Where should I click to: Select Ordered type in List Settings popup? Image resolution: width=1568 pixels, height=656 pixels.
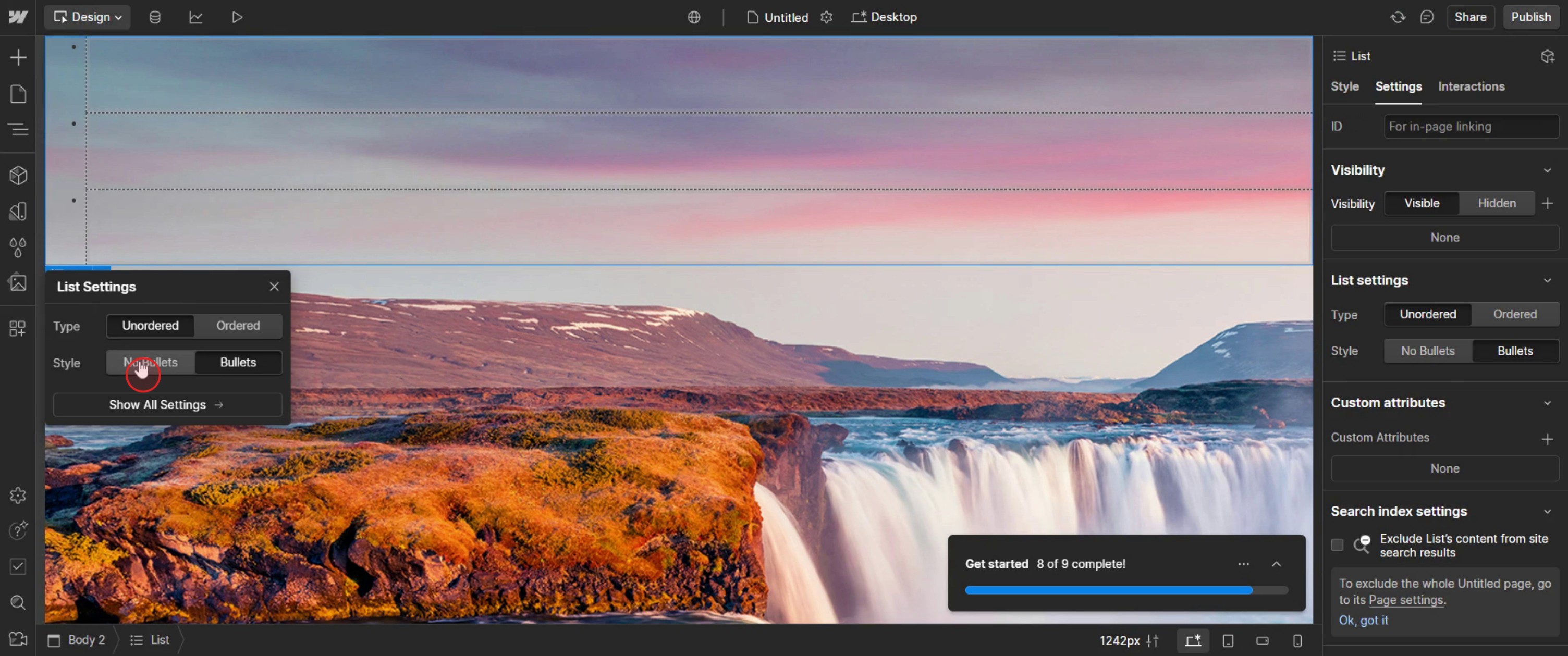(238, 326)
